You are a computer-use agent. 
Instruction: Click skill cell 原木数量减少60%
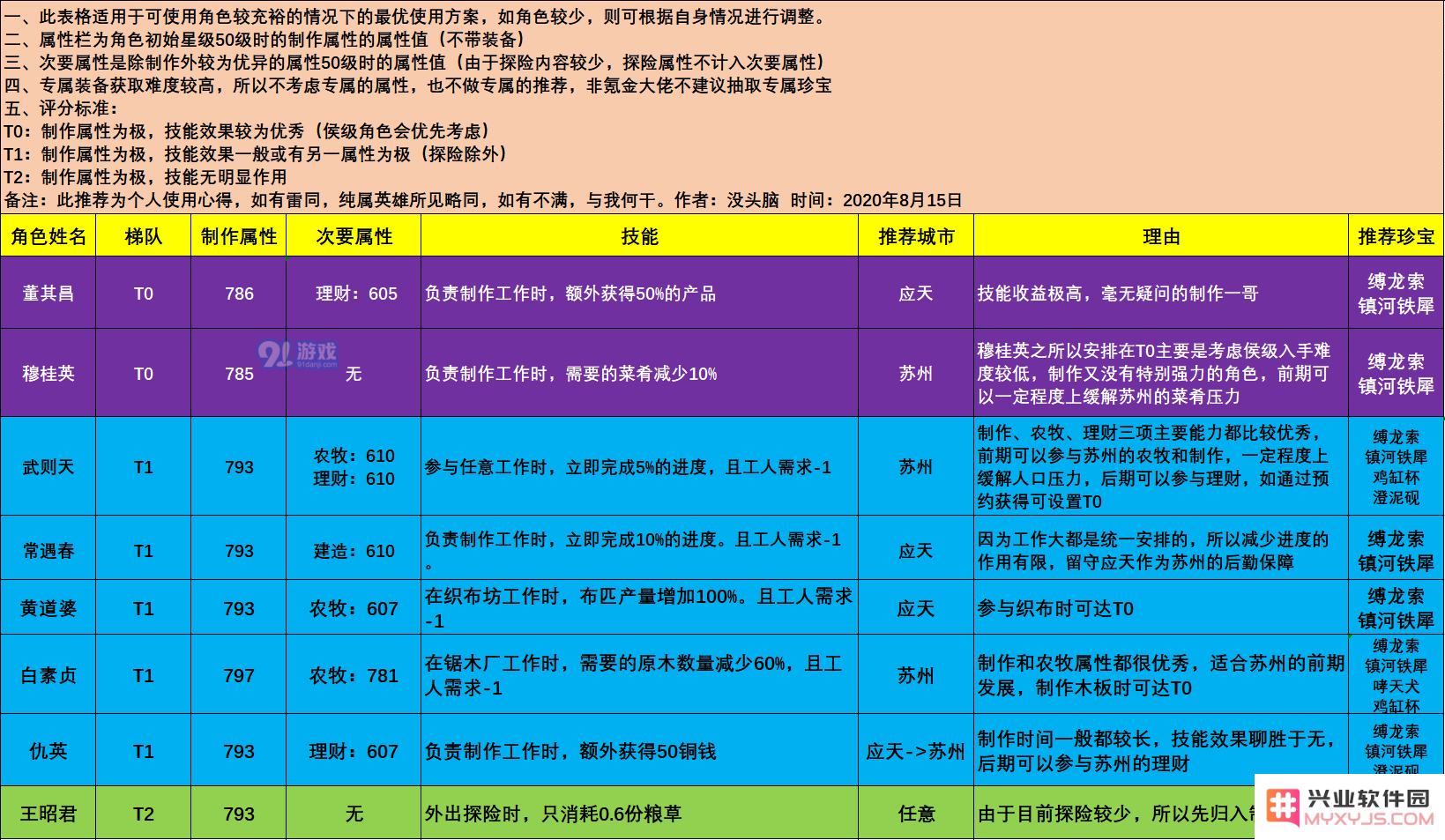639,675
